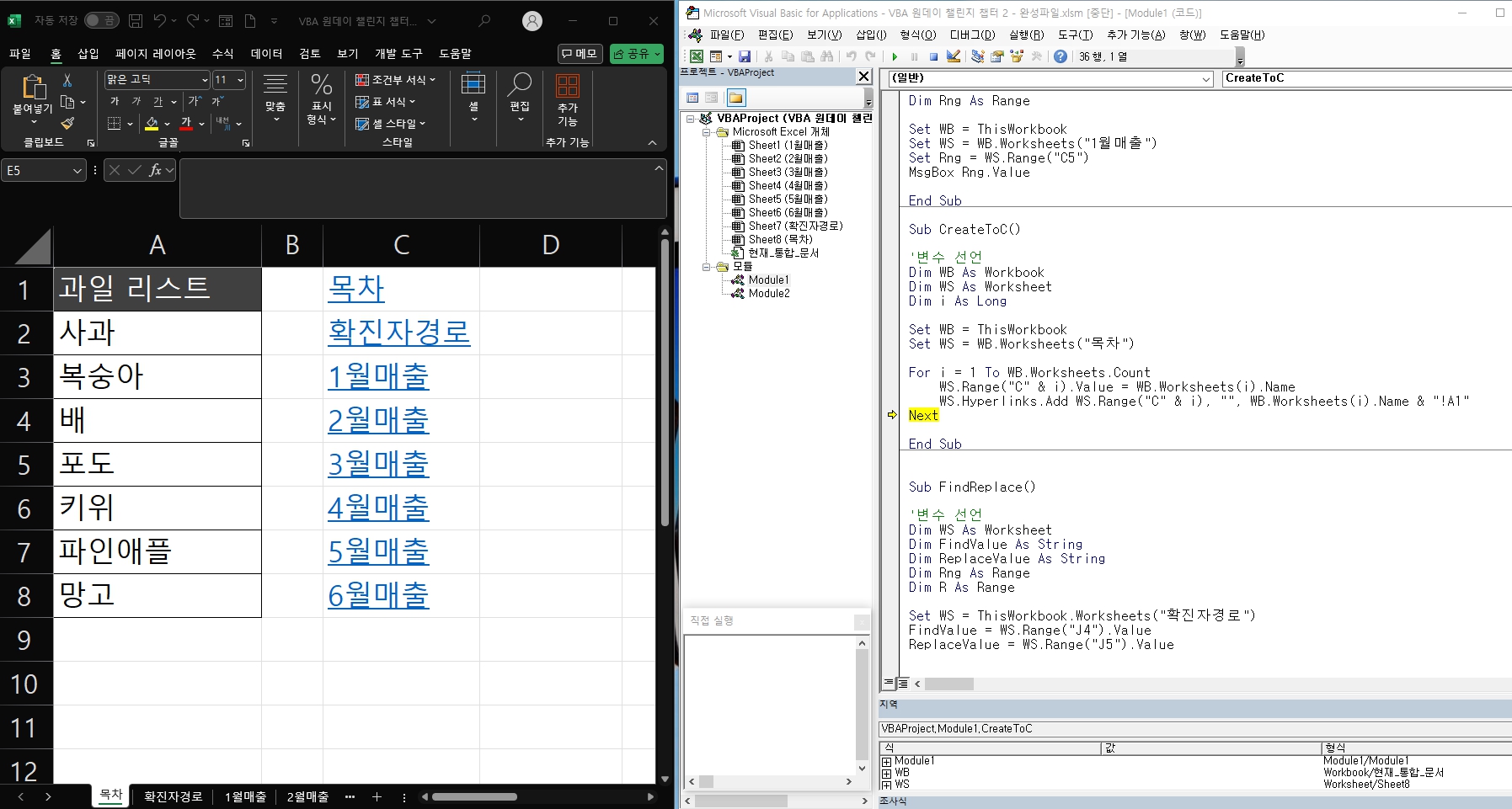Open the Find icon in the VBA toolbar

tap(825, 56)
